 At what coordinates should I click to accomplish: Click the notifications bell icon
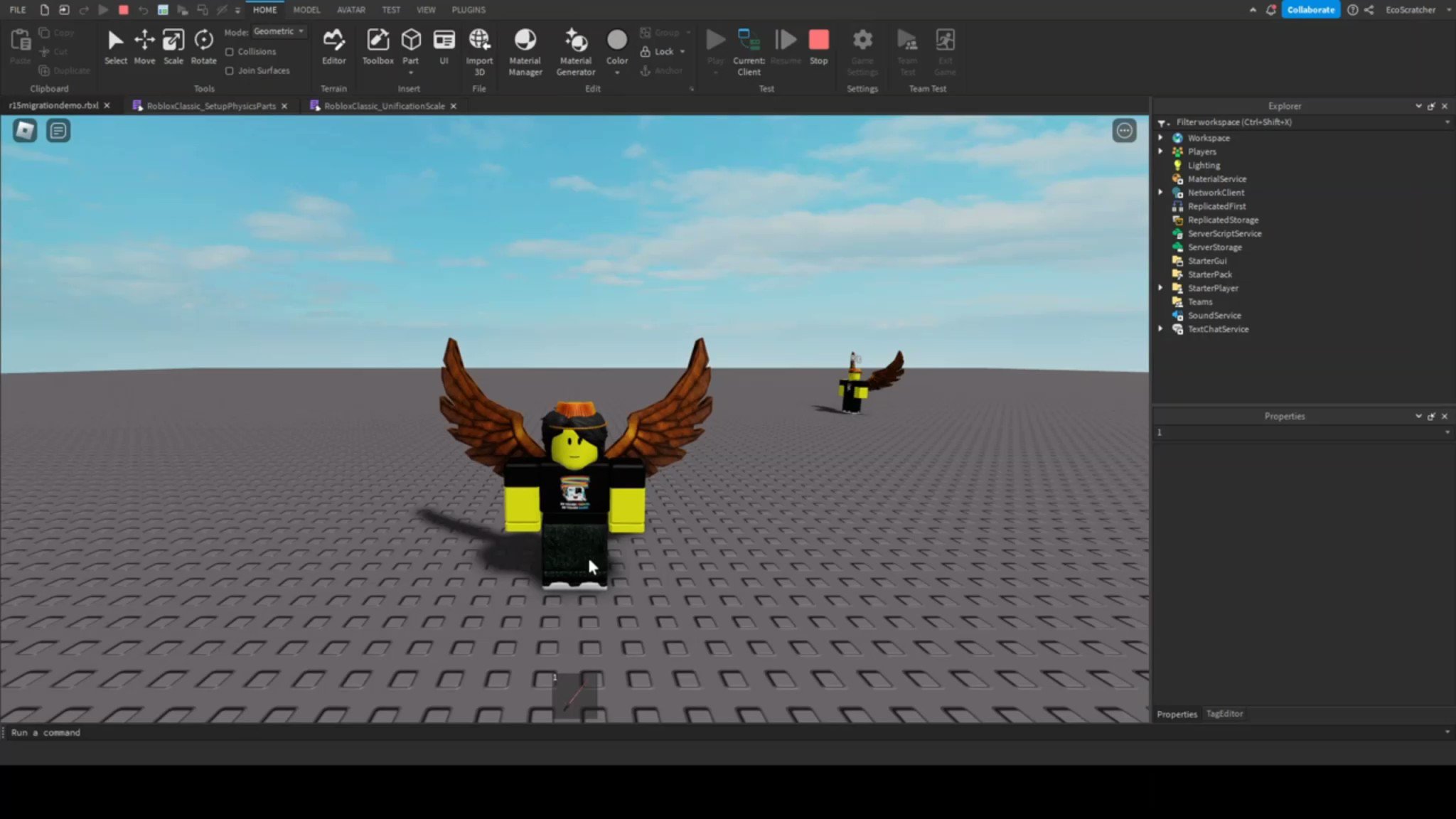click(1270, 10)
